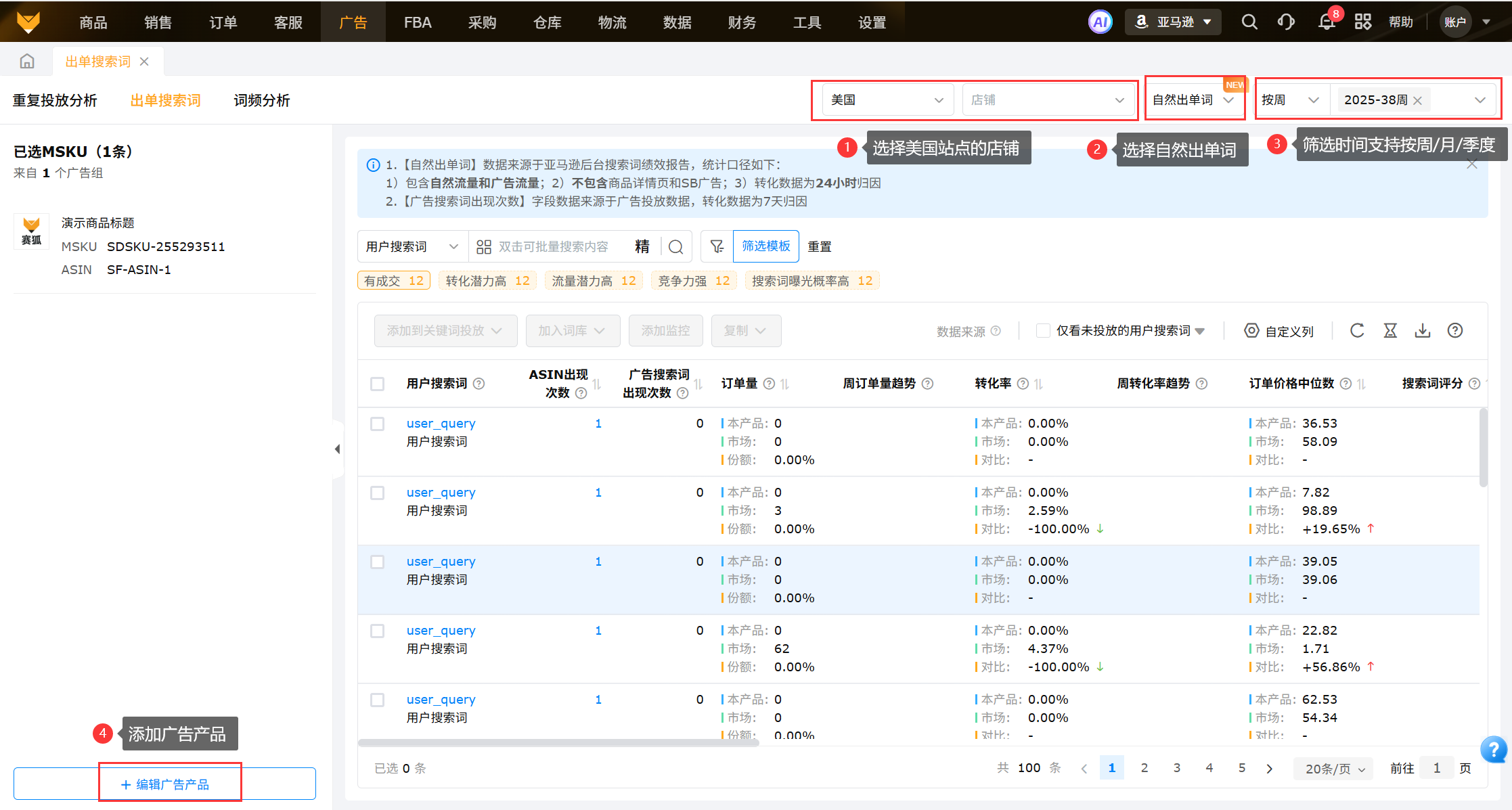The image size is (1512, 810).
Task: Toggle the select-all checkbox in table header
Action: coord(378,384)
